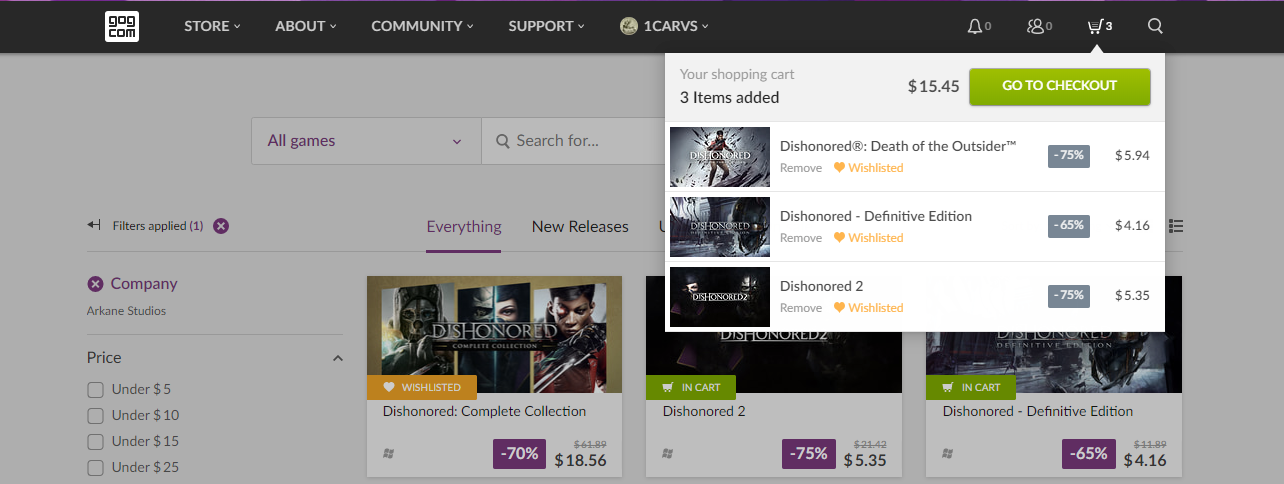Remove Death of the Outsider from cart
The image size is (1284, 484).
(801, 168)
